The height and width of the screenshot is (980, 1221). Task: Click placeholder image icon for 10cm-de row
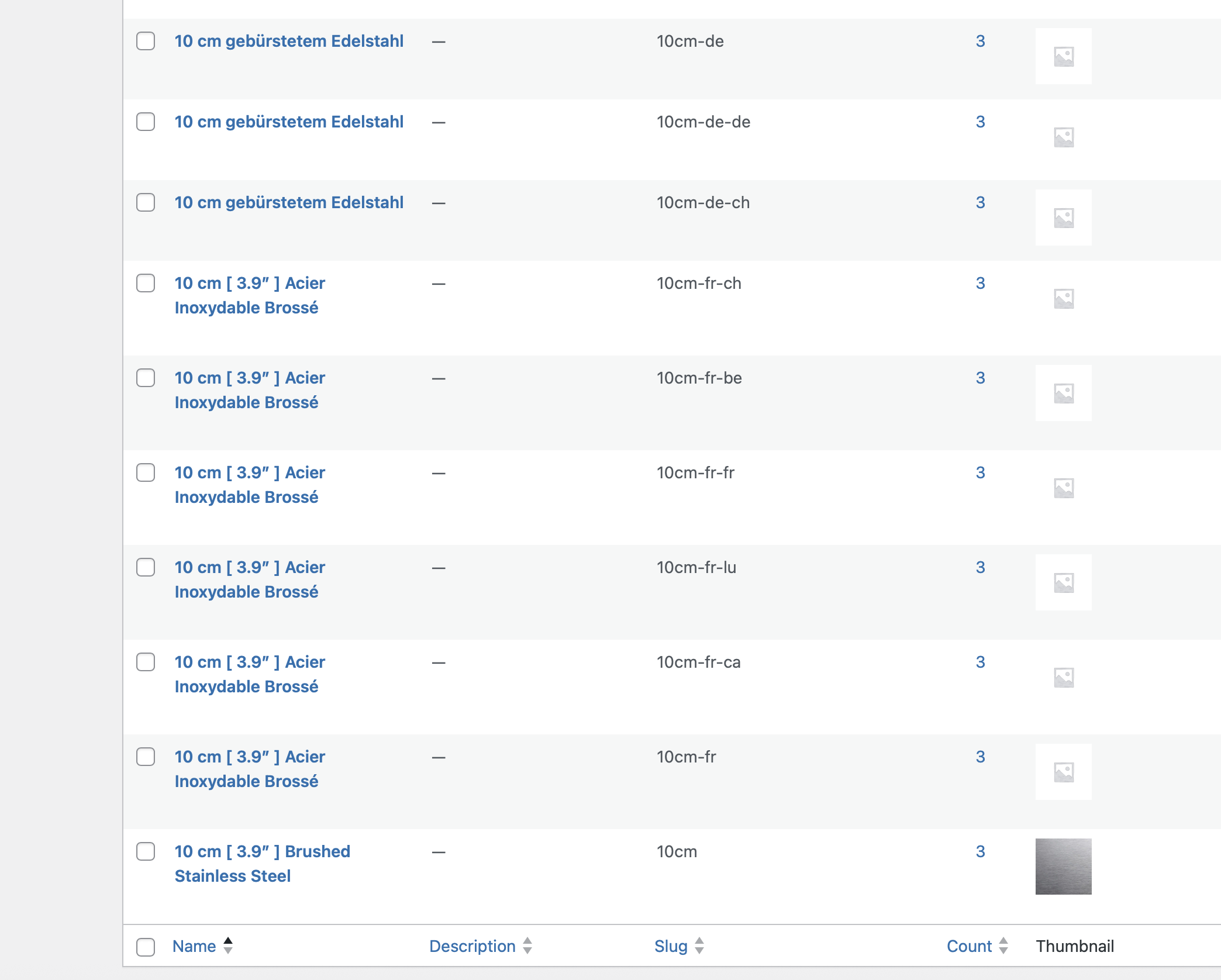tap(1063, 56)
